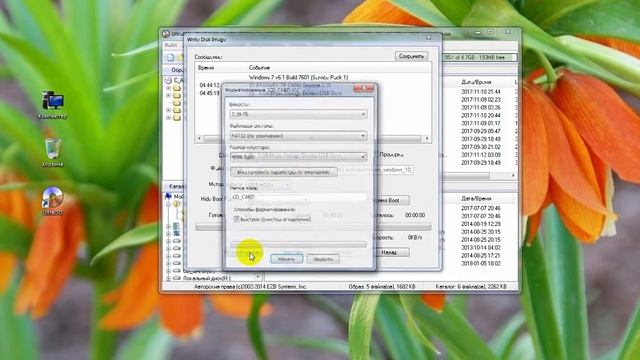Click status bar text Каталог: 6 файла(ов)

pos(471,287)
